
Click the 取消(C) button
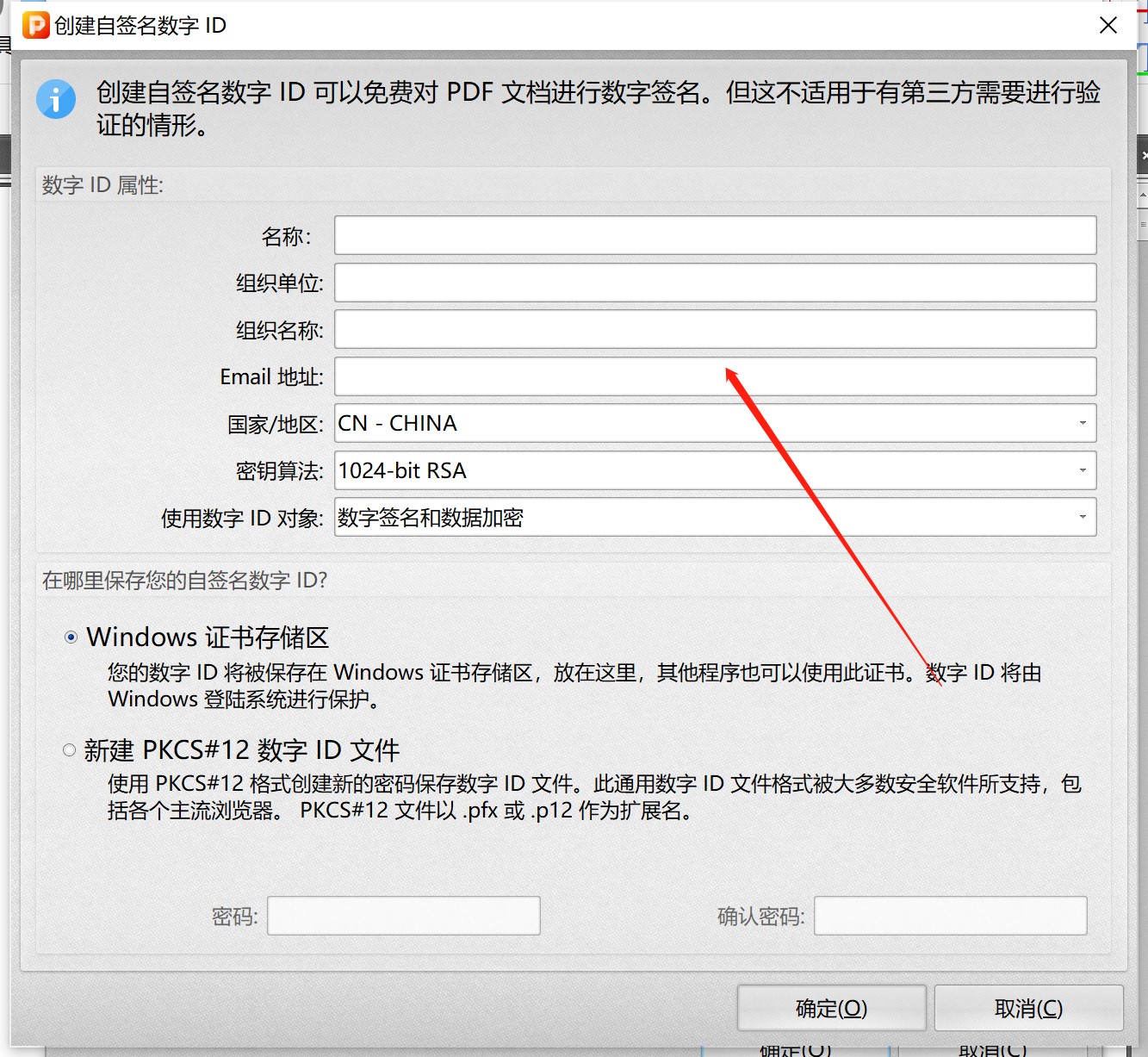pyautogui.click(x=1029, y=1008)
